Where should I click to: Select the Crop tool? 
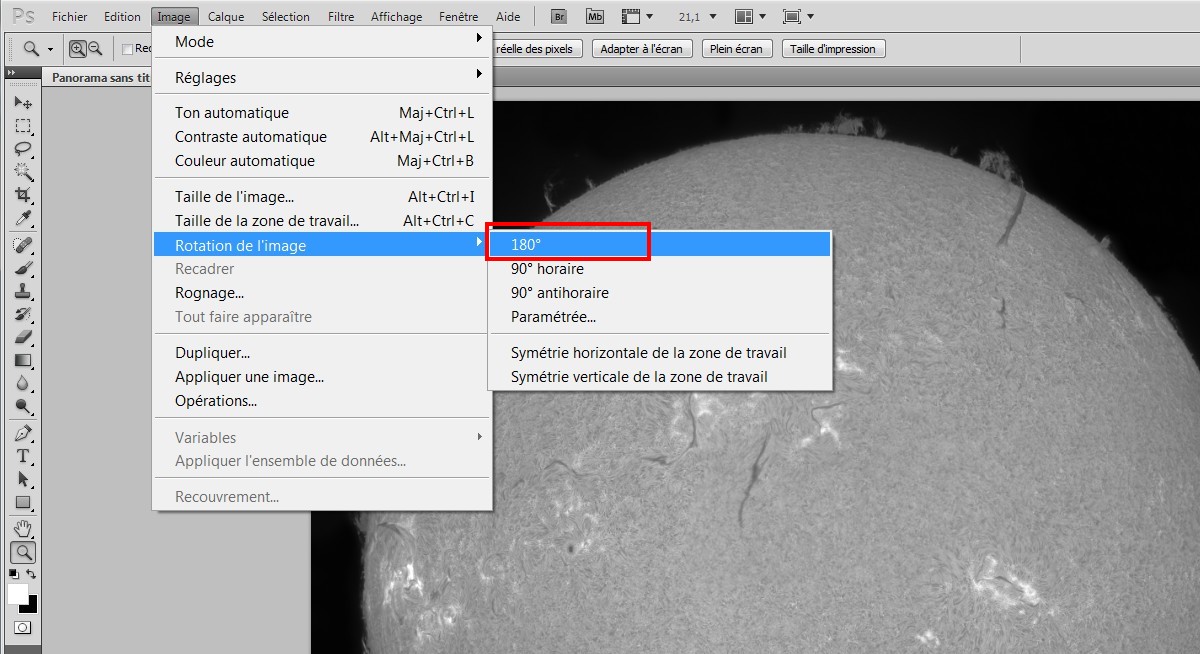coord(23,195)
